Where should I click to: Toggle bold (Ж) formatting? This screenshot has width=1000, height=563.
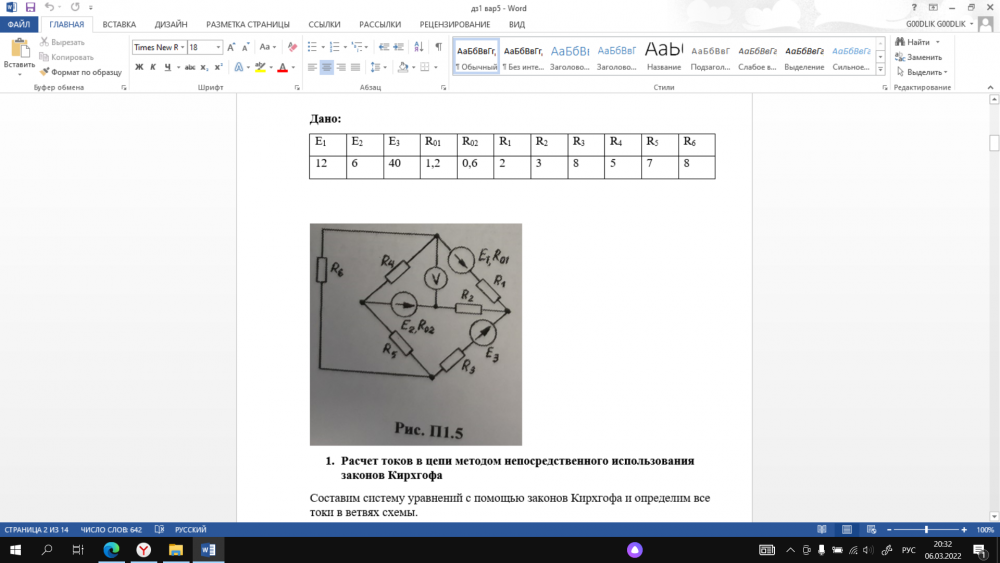[139, 67]
